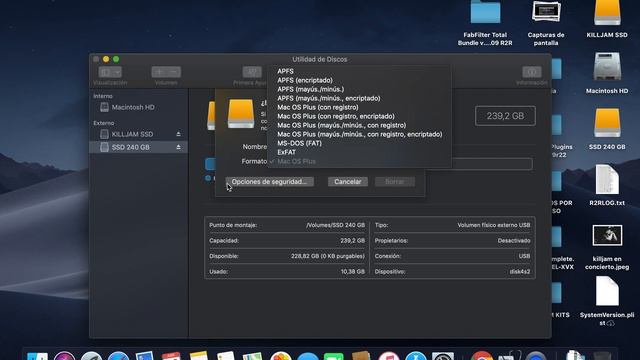Click Opciones de seguridad… button
This screenshot has width=640, height=360.
pyautogui.click(x=269, y=182)
